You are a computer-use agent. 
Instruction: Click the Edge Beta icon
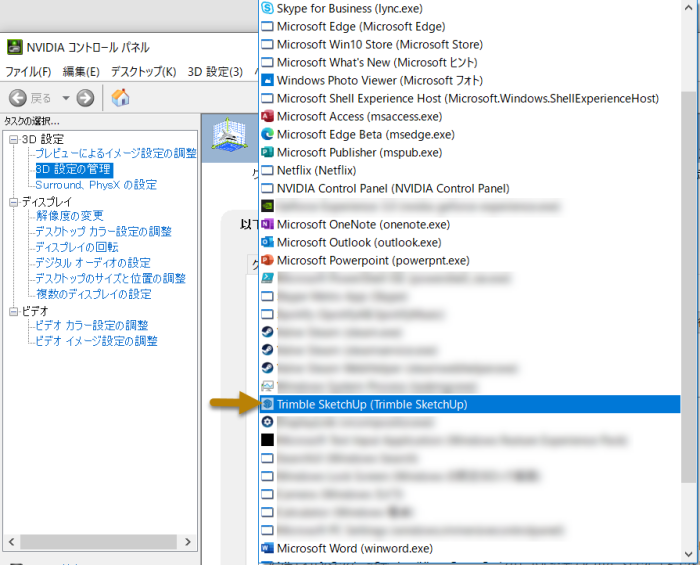click(267, 134)
